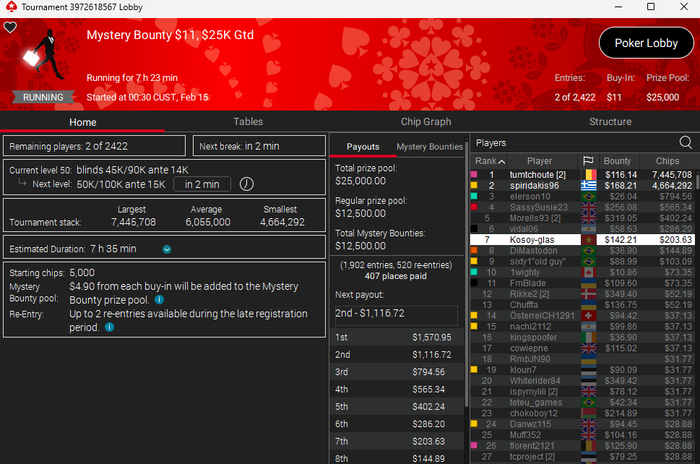Click Denmark flag beside Rikke2
This screenshot has height=464, width=700.
(589, 294)
